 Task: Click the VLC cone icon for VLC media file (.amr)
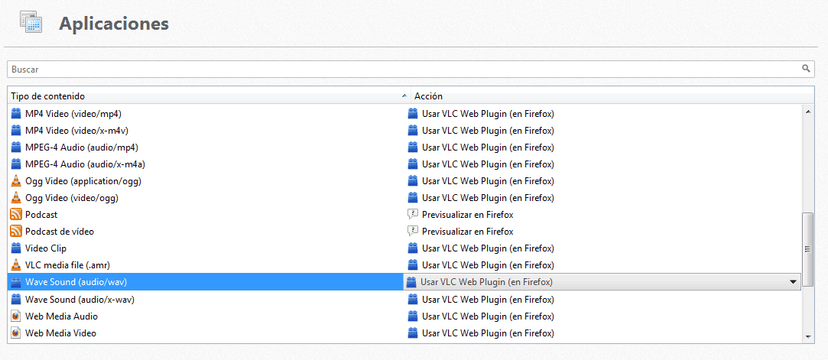16,265
